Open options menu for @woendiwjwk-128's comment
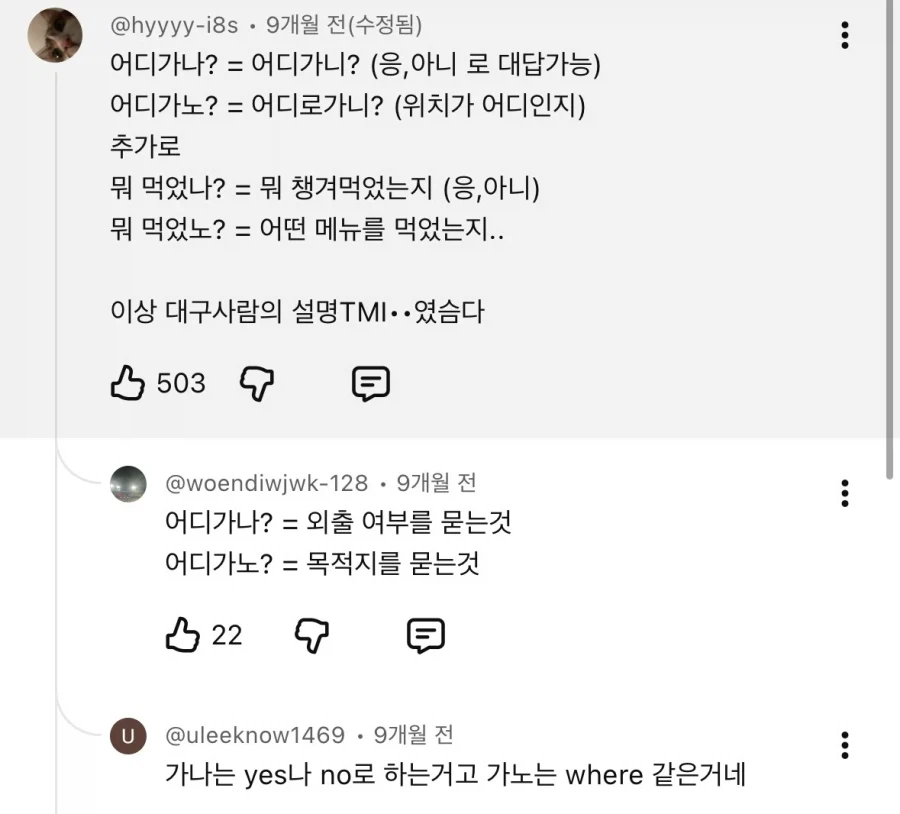The height and width of the screenshot is (814, 900). [x=845, y=492]
